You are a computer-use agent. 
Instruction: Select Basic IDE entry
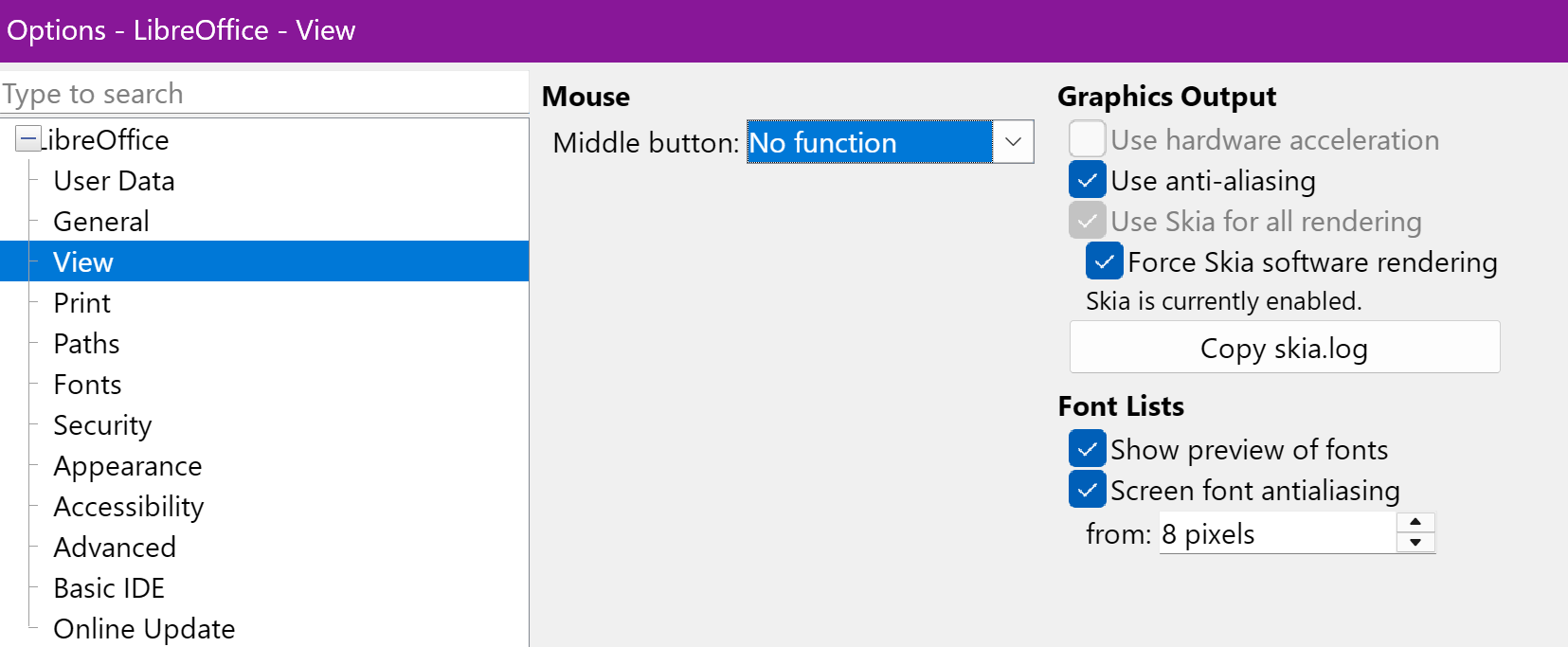109,587
